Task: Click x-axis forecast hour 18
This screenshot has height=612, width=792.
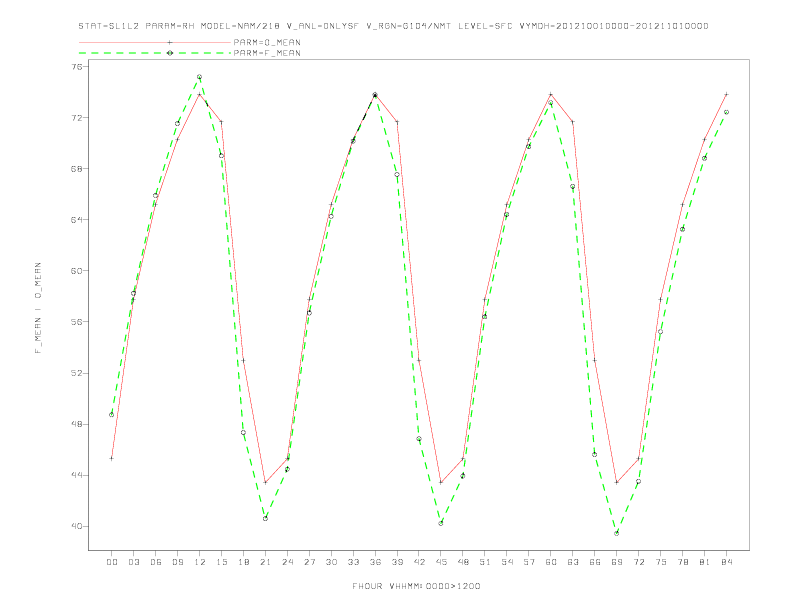Action: coord(243,562)
